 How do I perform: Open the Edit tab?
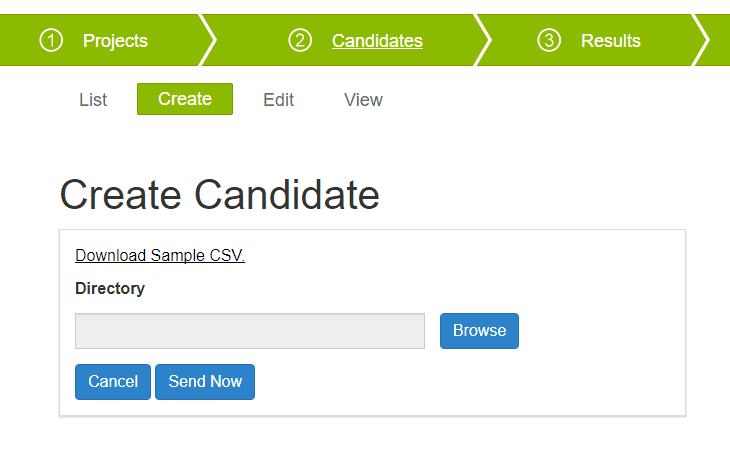pyautogui.click(x=279, y=100)
